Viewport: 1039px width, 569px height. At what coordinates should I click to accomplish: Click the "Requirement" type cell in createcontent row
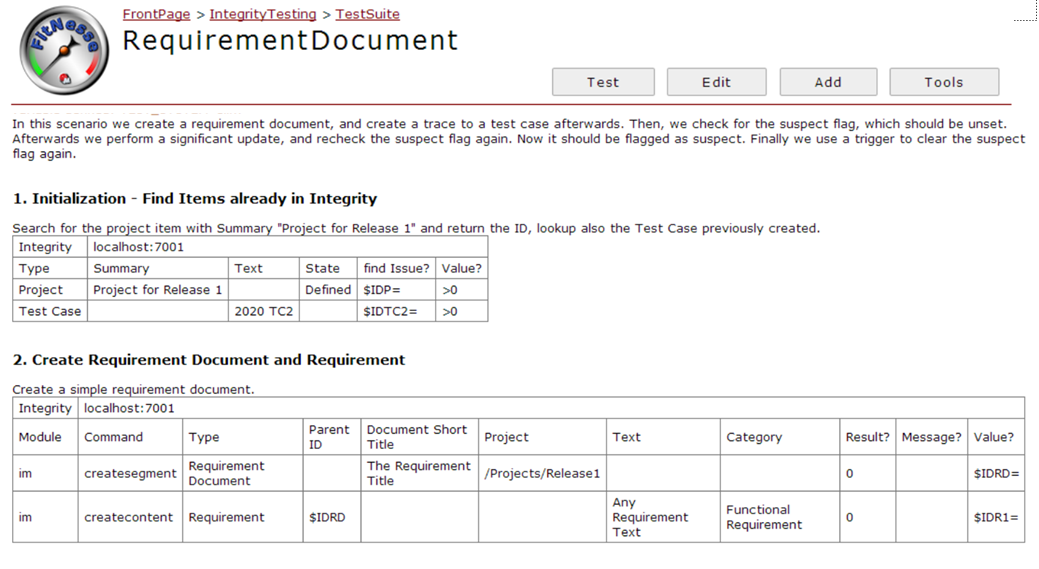243,517
